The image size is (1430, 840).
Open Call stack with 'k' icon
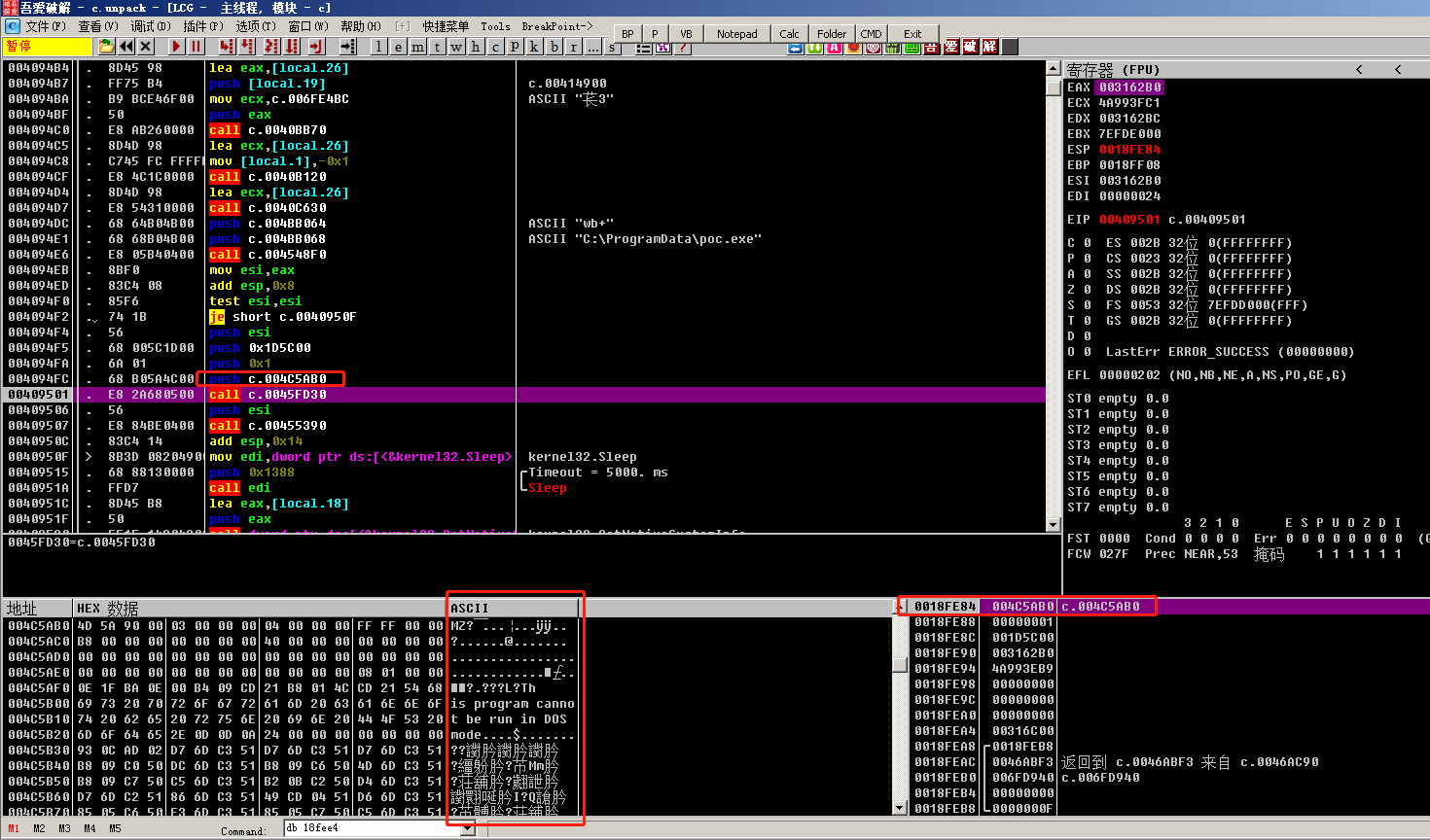[x=534, y=46]
